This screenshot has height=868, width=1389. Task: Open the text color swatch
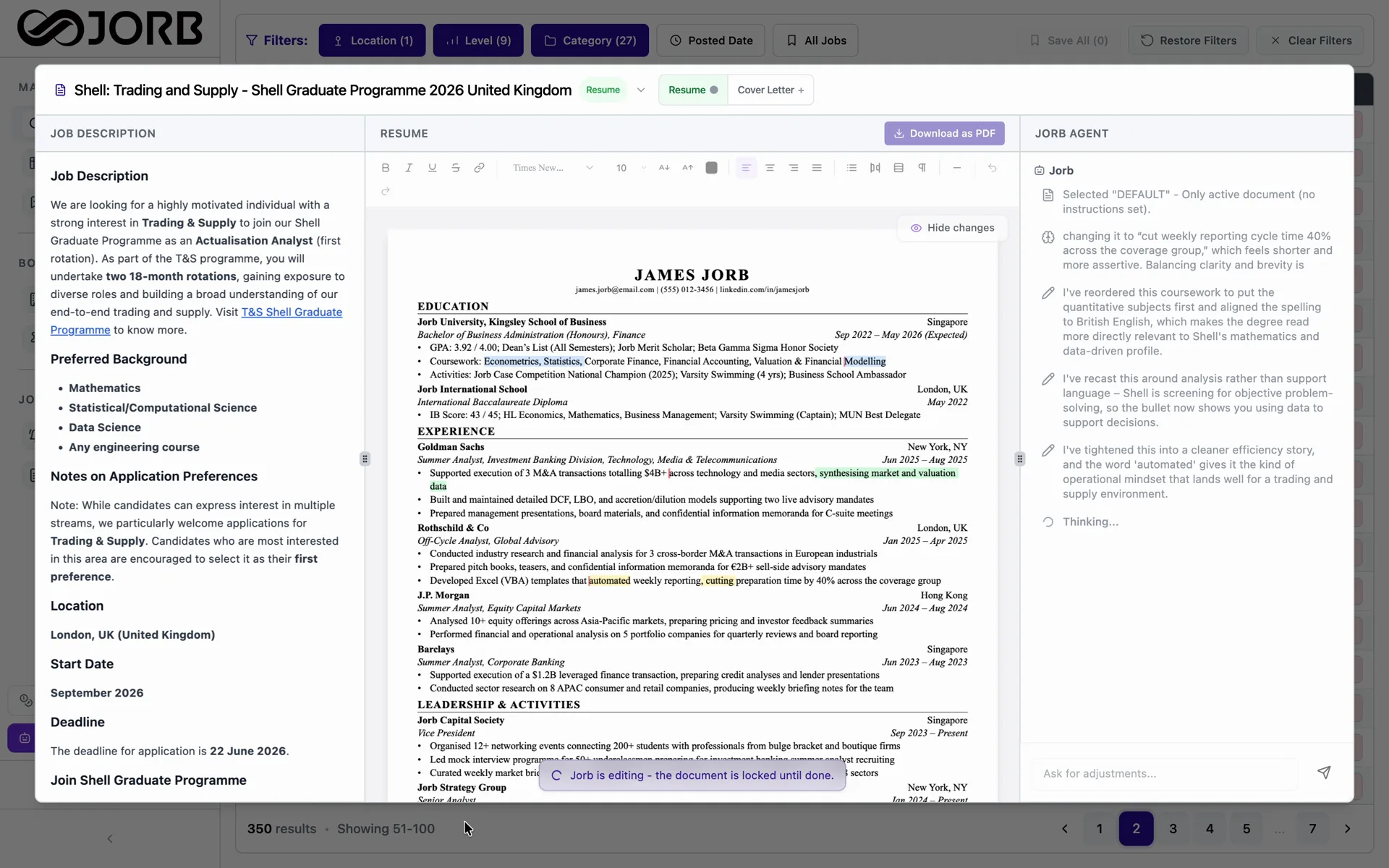712,168
